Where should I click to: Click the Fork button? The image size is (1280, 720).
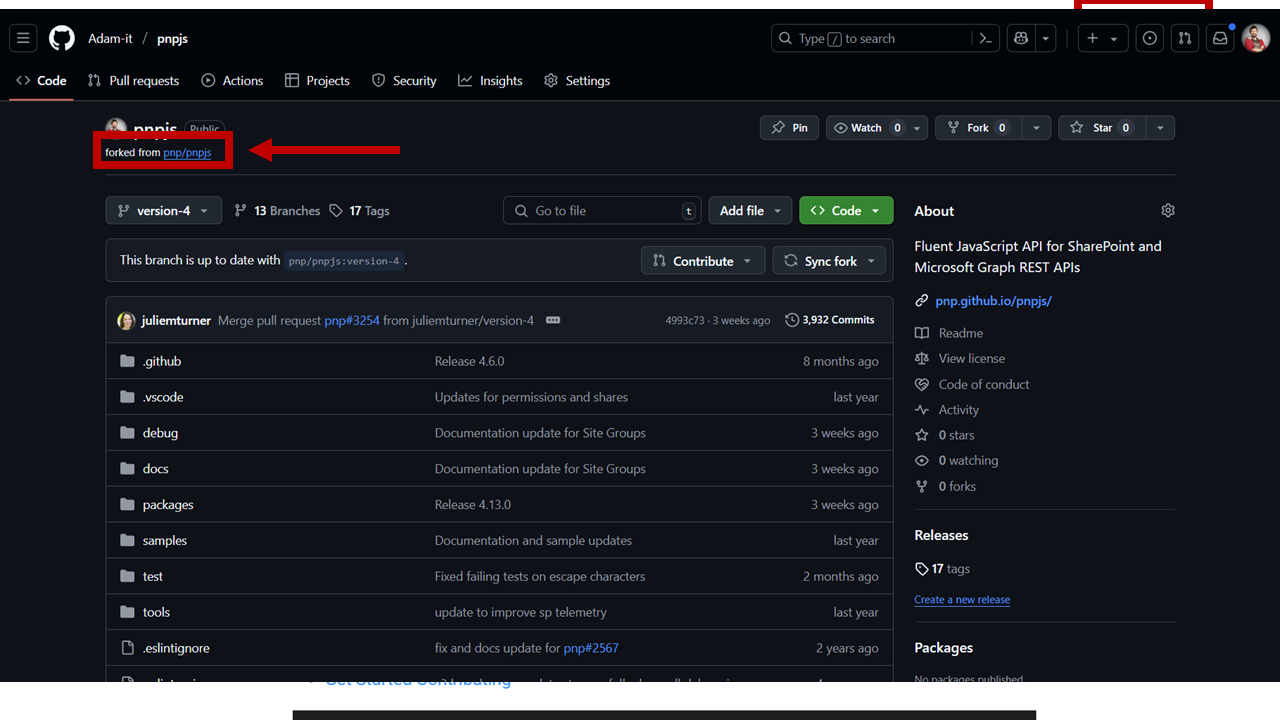pos(978,128)
